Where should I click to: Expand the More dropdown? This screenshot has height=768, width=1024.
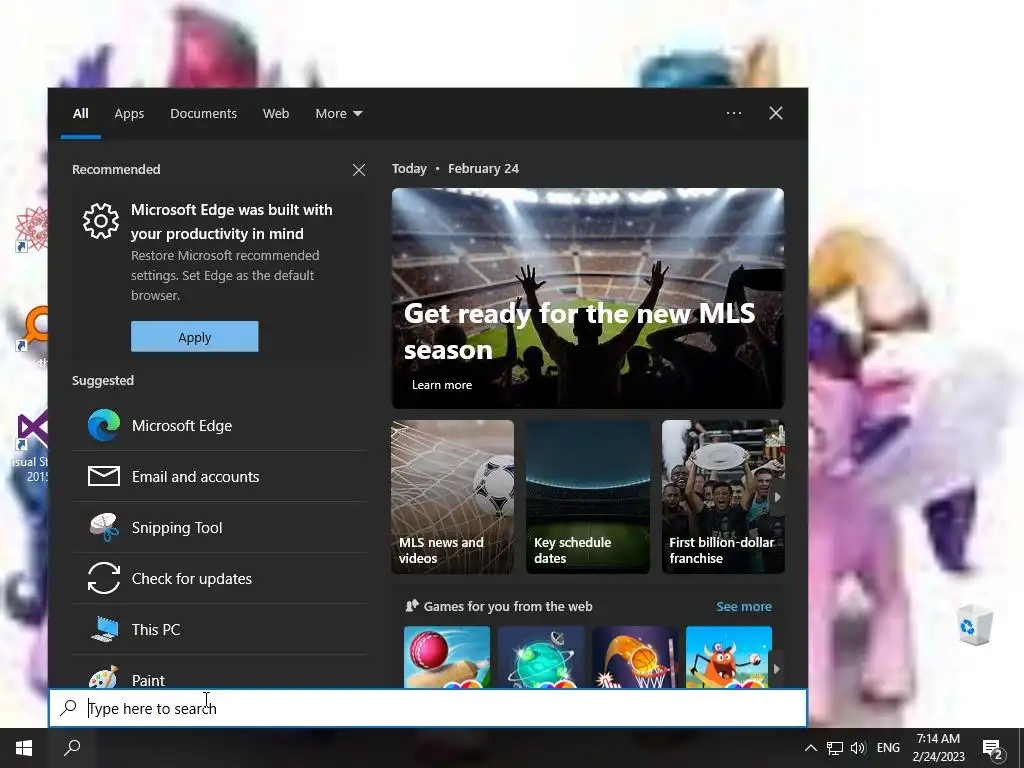tap(338, 114)
